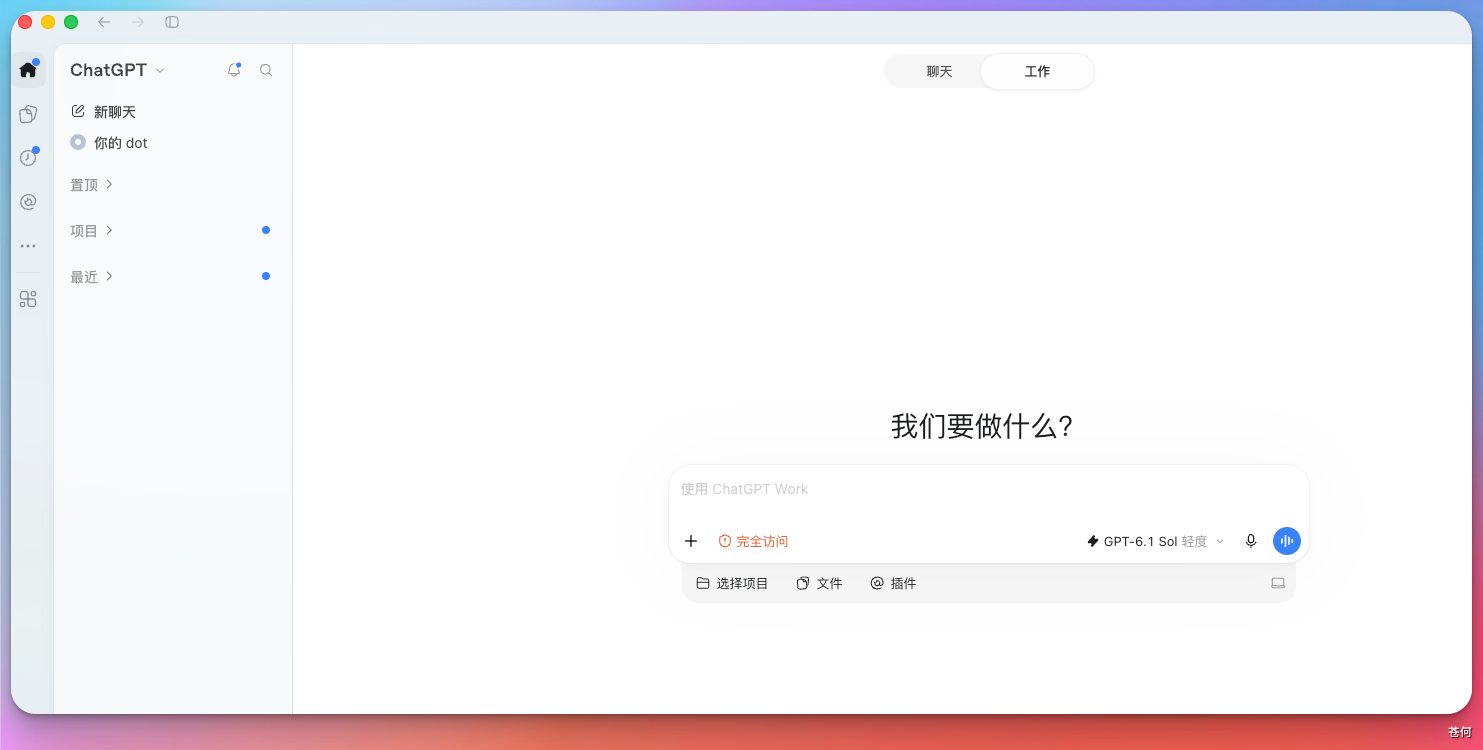Switch to the 聊天 tab
Screen dimensions: 1483x750
coord(939,72)
